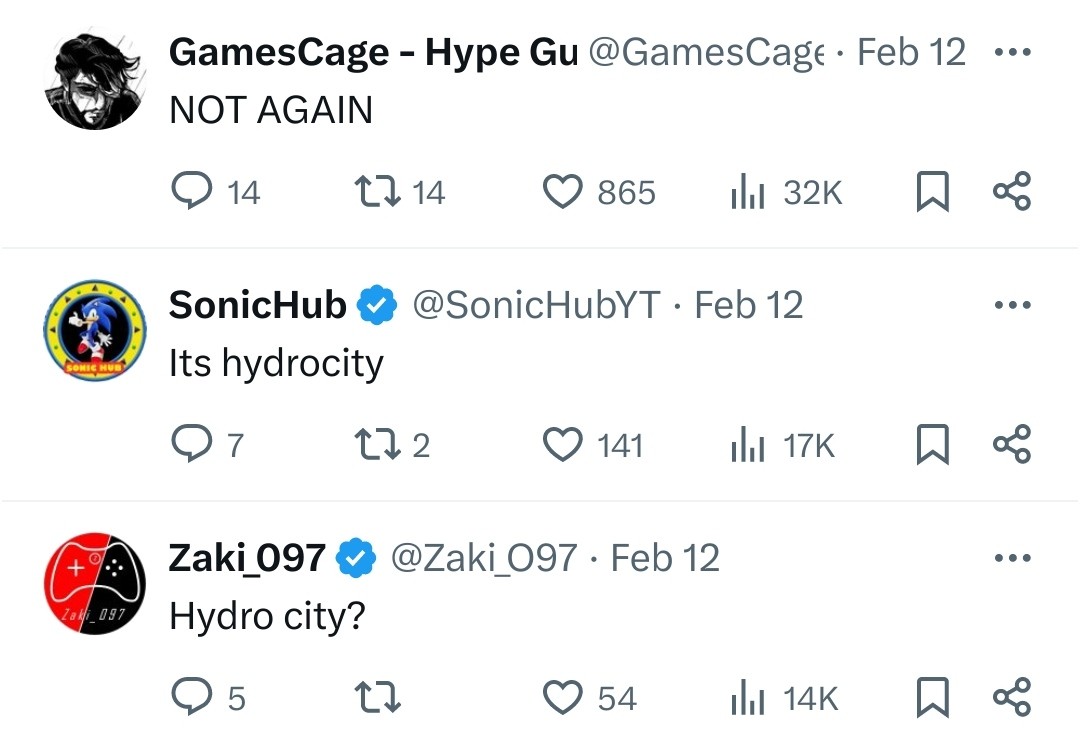The width and height of the screenshot is (1080, 749).
Task: Open more options for Zaki_097 tweet
Action: (x=1011, y=558)
